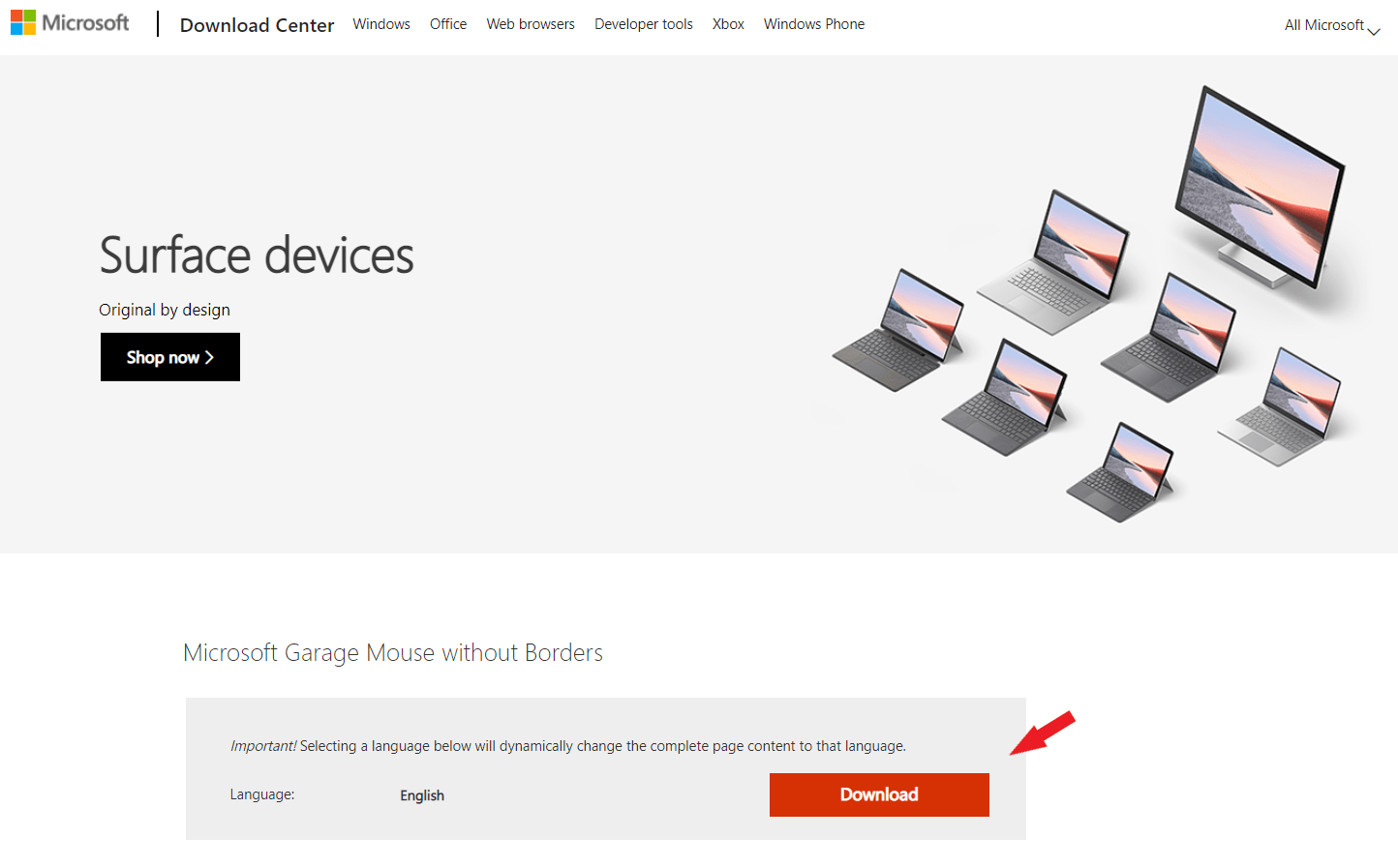1398x868 pixels.
Task: Click the red Download button
Action: pos(879,794)
